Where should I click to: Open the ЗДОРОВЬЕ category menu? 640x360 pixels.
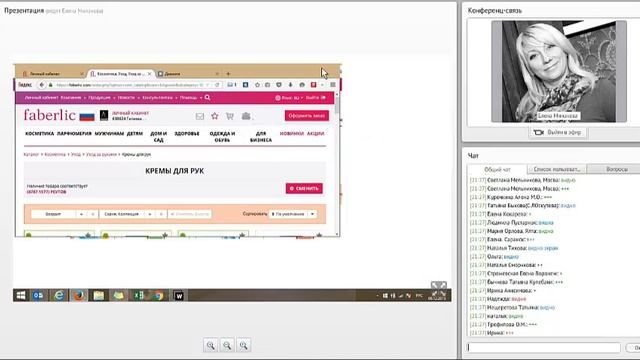coord(187,133)
